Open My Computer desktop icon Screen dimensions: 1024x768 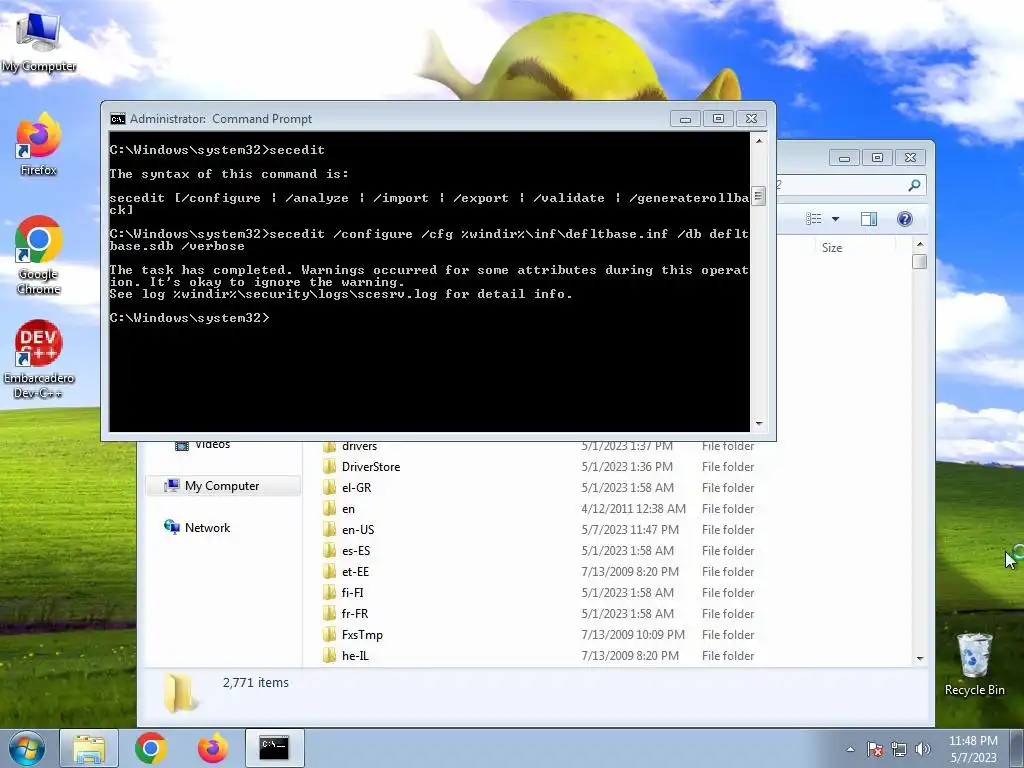tap(39, 42)
